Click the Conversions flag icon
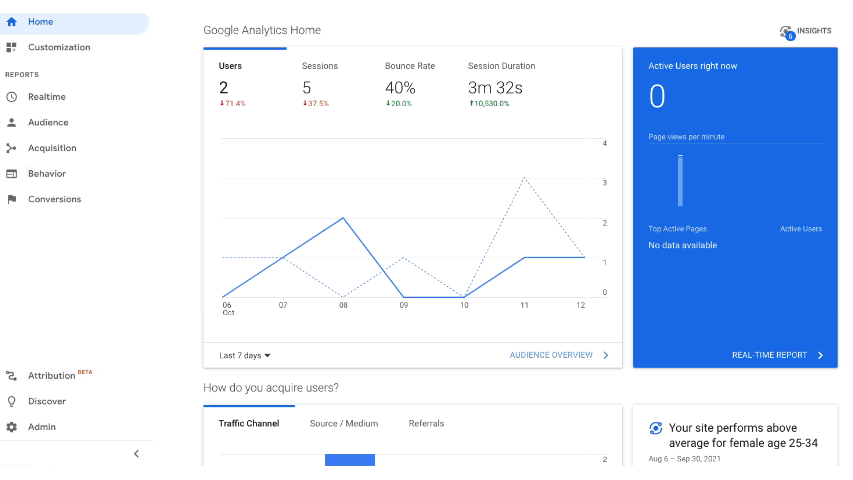 point(11,199)
